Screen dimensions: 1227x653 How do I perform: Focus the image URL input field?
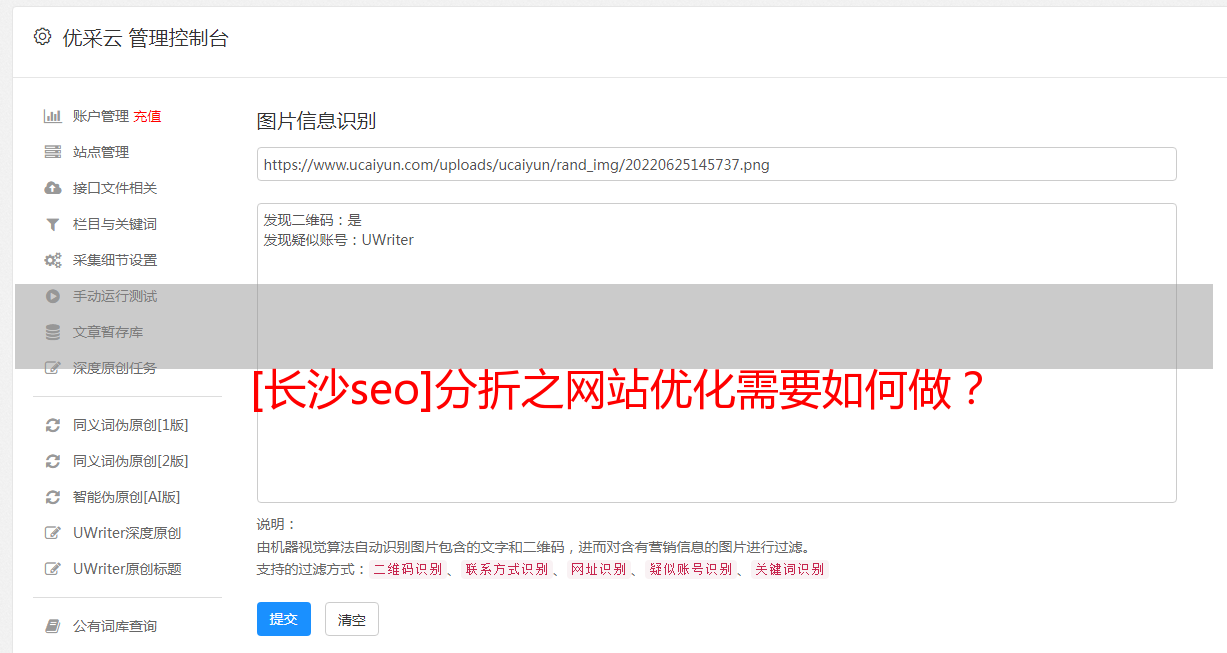716,164
